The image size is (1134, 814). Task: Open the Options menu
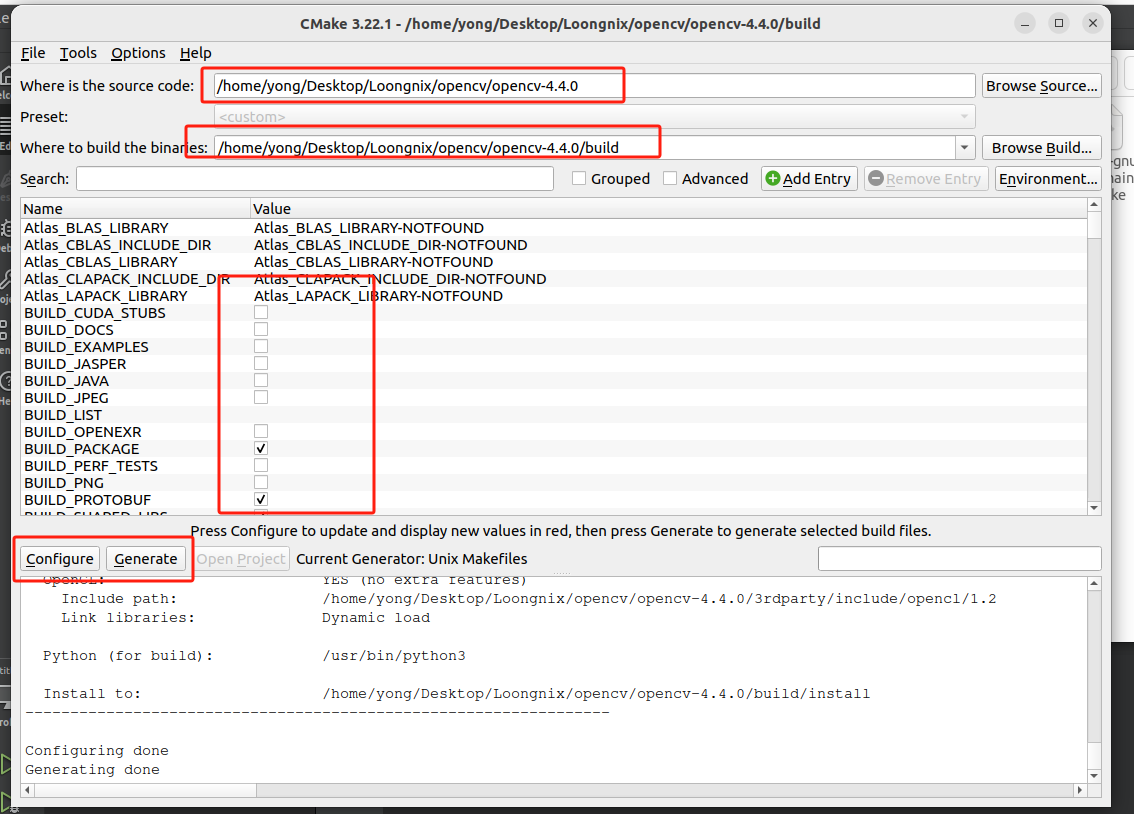tap(138, 53)
